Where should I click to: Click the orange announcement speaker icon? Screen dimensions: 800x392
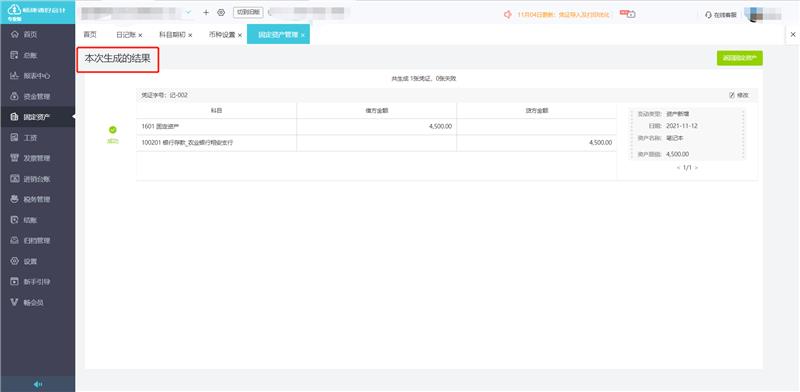pyautogui.click(x=508, y=14)
